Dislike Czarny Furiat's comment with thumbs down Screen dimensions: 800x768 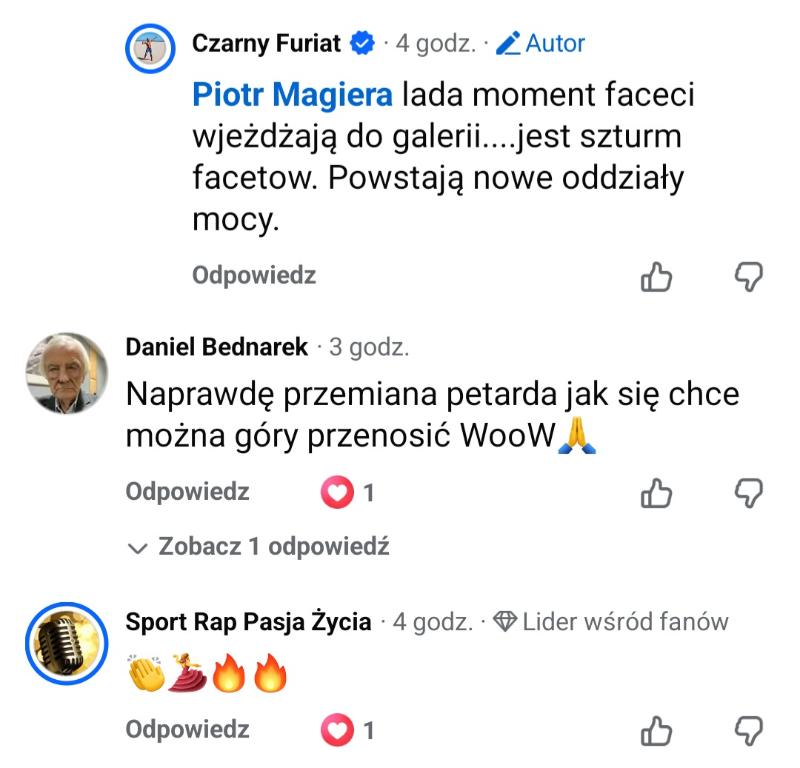click(749, 276)
